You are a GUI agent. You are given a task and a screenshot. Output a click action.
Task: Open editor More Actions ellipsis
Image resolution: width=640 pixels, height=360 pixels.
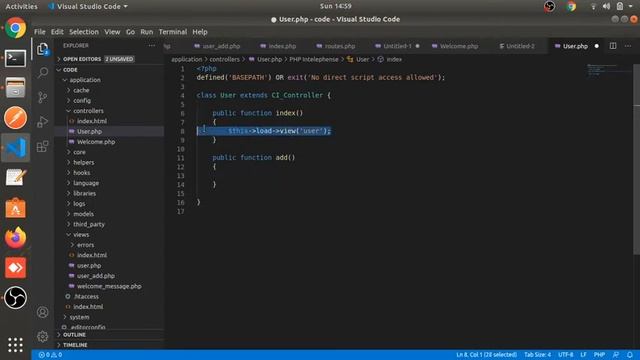(628, 46)
